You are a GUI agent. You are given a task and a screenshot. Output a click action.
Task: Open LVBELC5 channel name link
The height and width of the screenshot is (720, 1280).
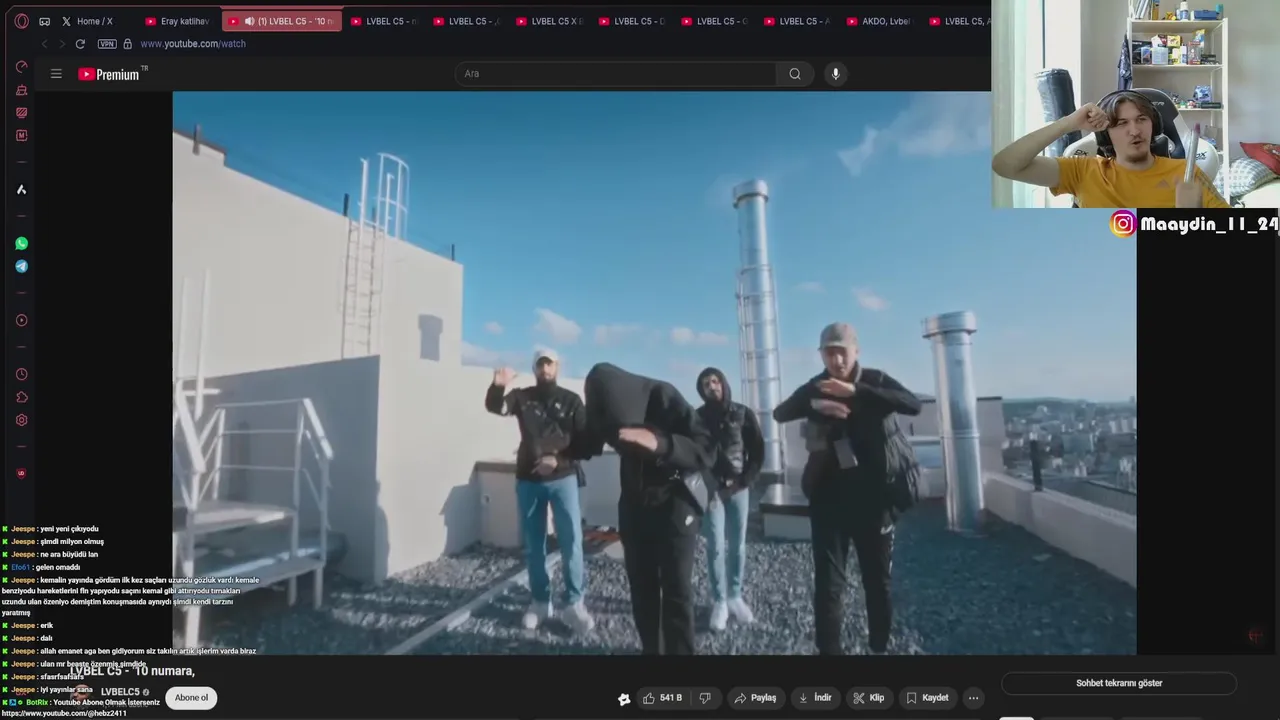pyautogui.click(x=120, y=692)
